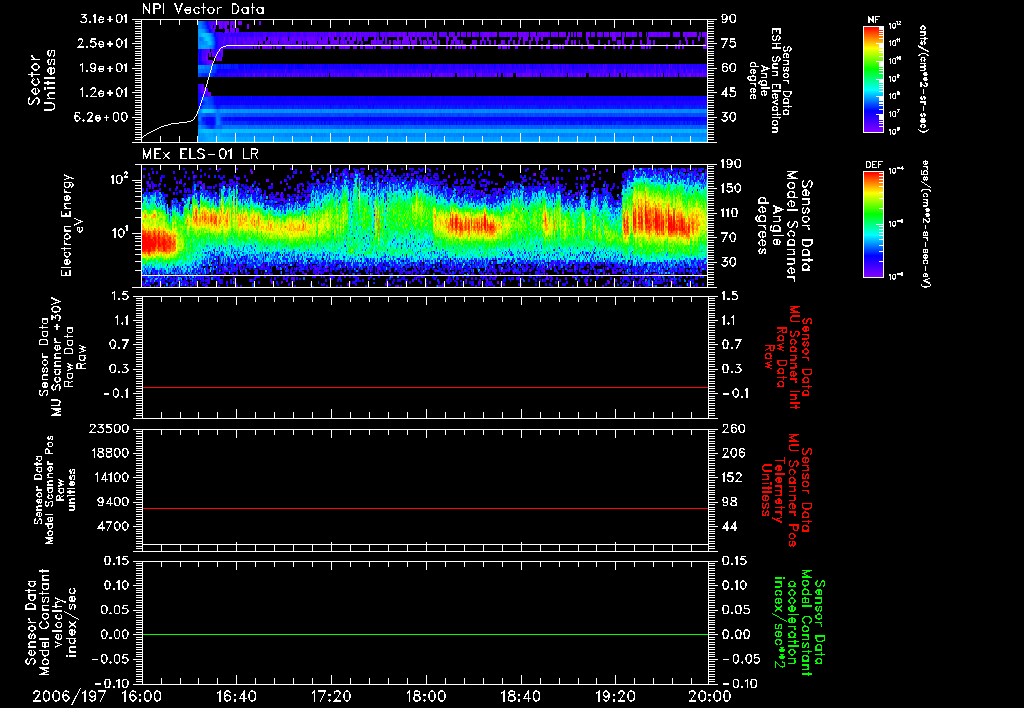Screen dimensions: 1024x708
Task: Click the 16:00 time axis label
Action: tap(142, 696)
